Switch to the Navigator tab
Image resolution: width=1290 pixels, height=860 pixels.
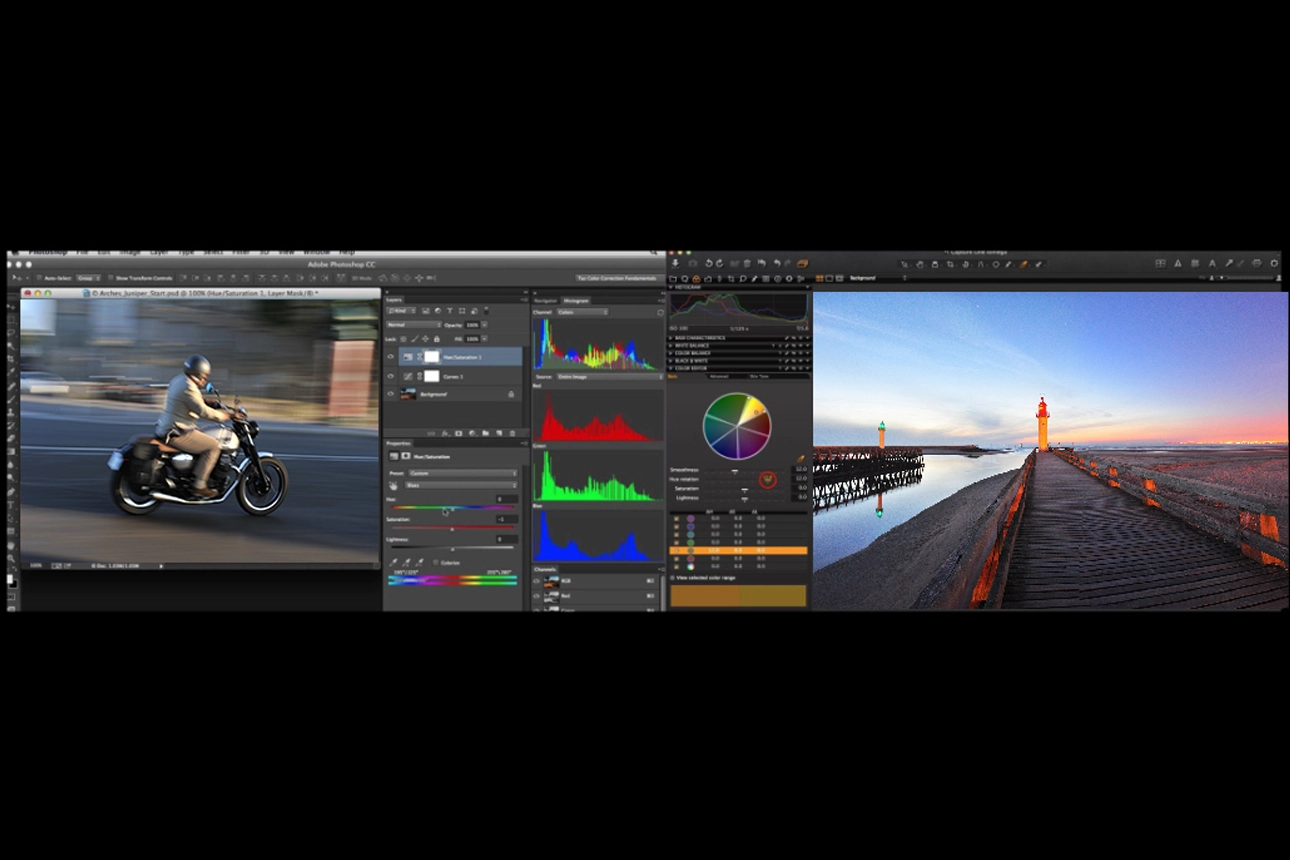click(x=546, y=300)
